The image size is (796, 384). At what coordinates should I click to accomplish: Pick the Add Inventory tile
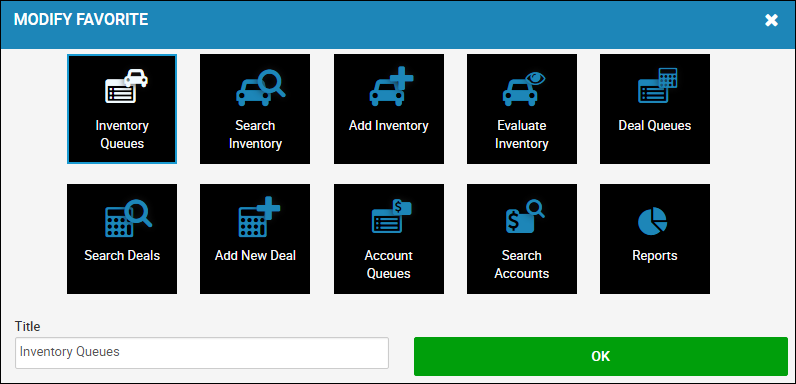(x=389, y=109)
